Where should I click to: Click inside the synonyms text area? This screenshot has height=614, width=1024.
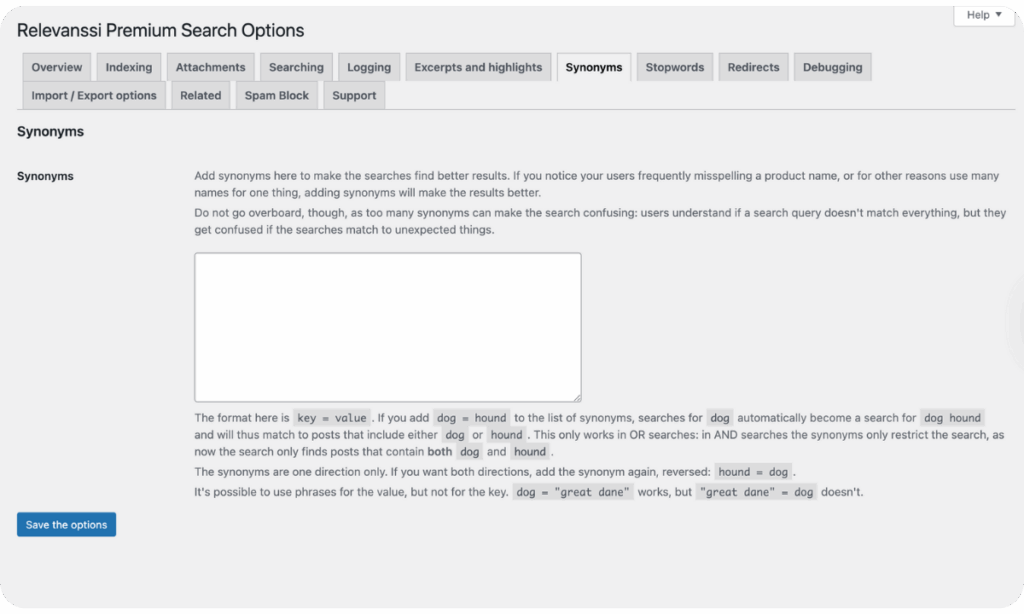[387, 327]
